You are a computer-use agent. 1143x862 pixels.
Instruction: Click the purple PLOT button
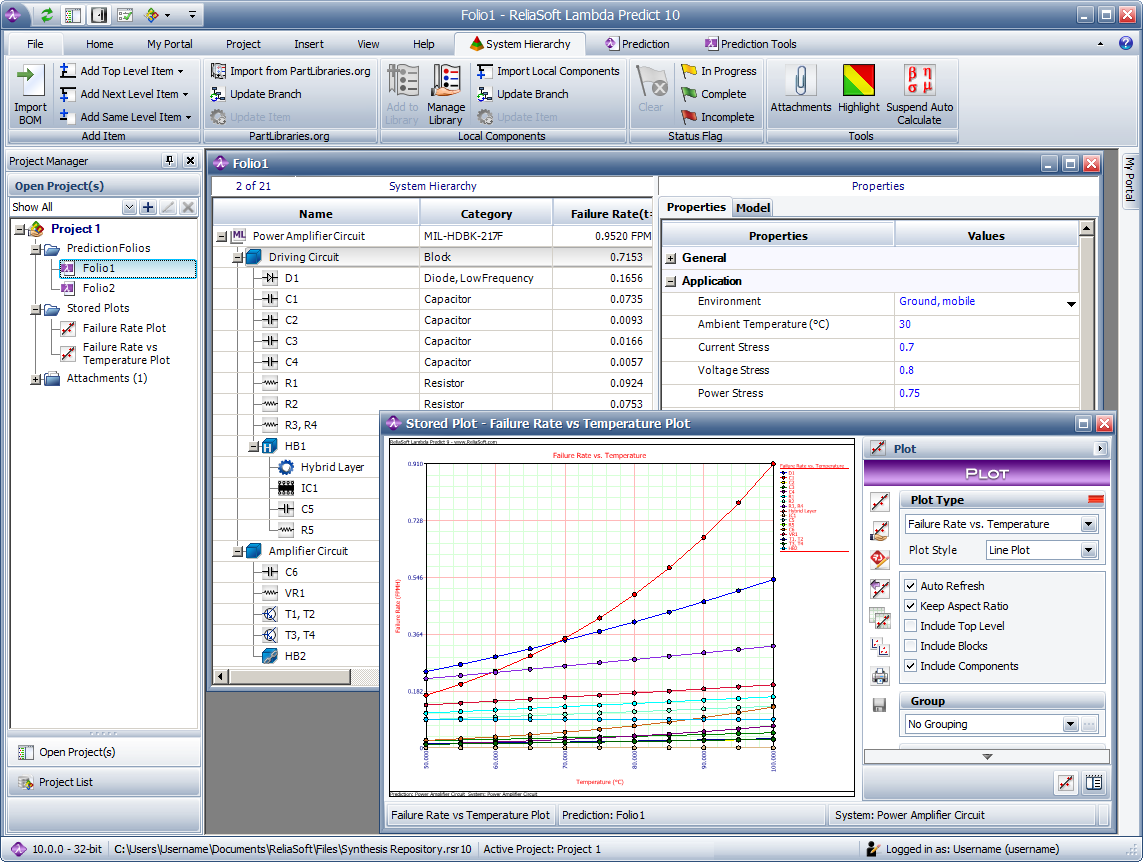tap(986, 473)
